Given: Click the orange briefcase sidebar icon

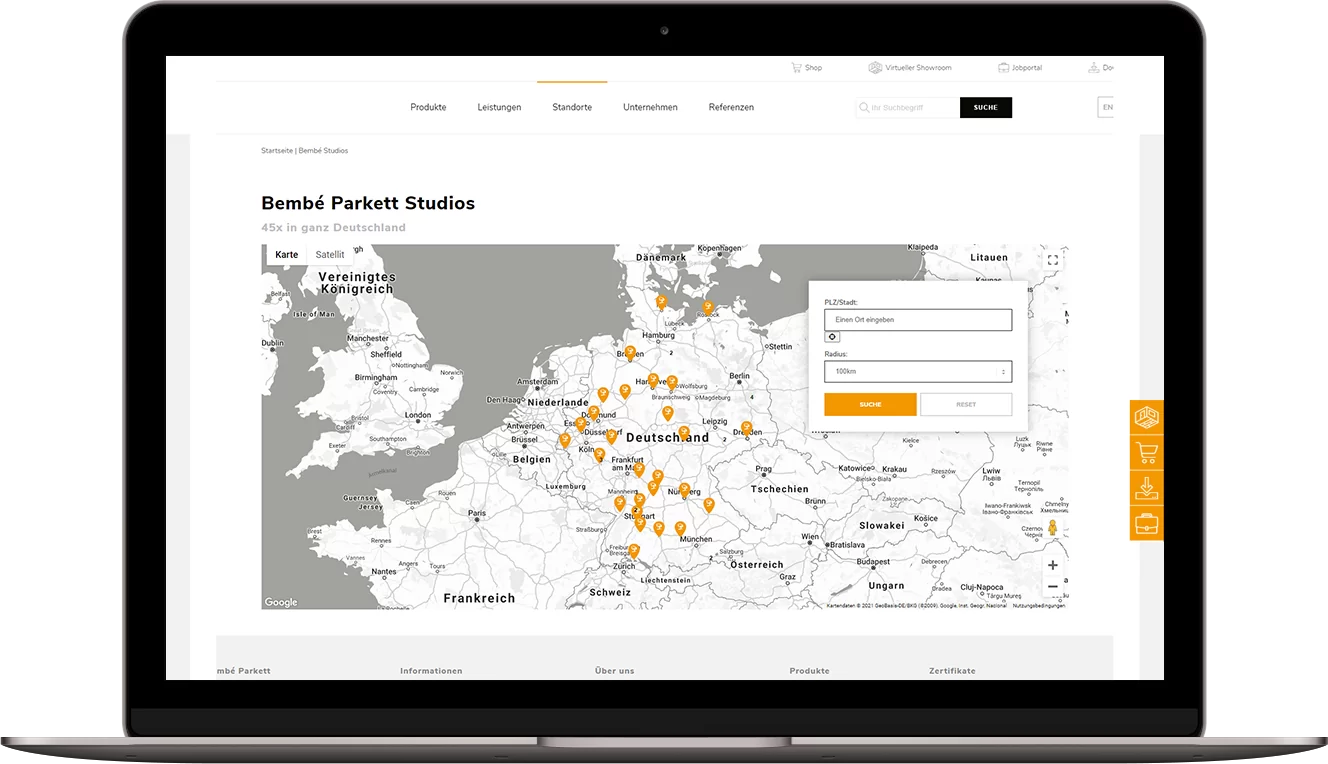Looking at the screenshot, I should 1146,523.
